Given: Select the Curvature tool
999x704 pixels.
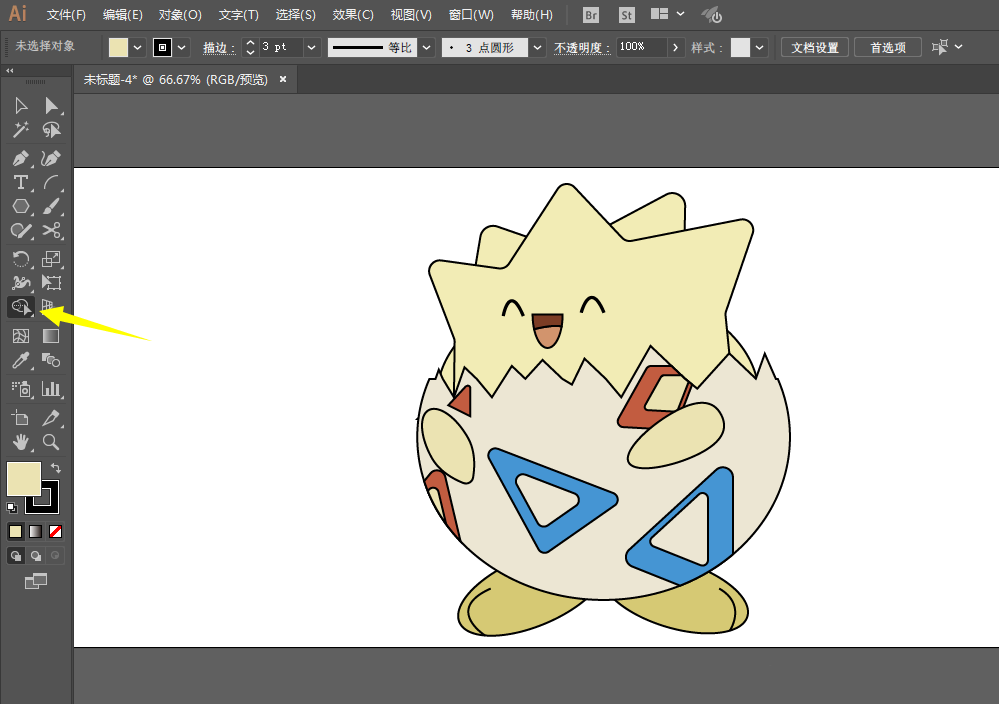Looking at the screenshot, I should [51, 158].
